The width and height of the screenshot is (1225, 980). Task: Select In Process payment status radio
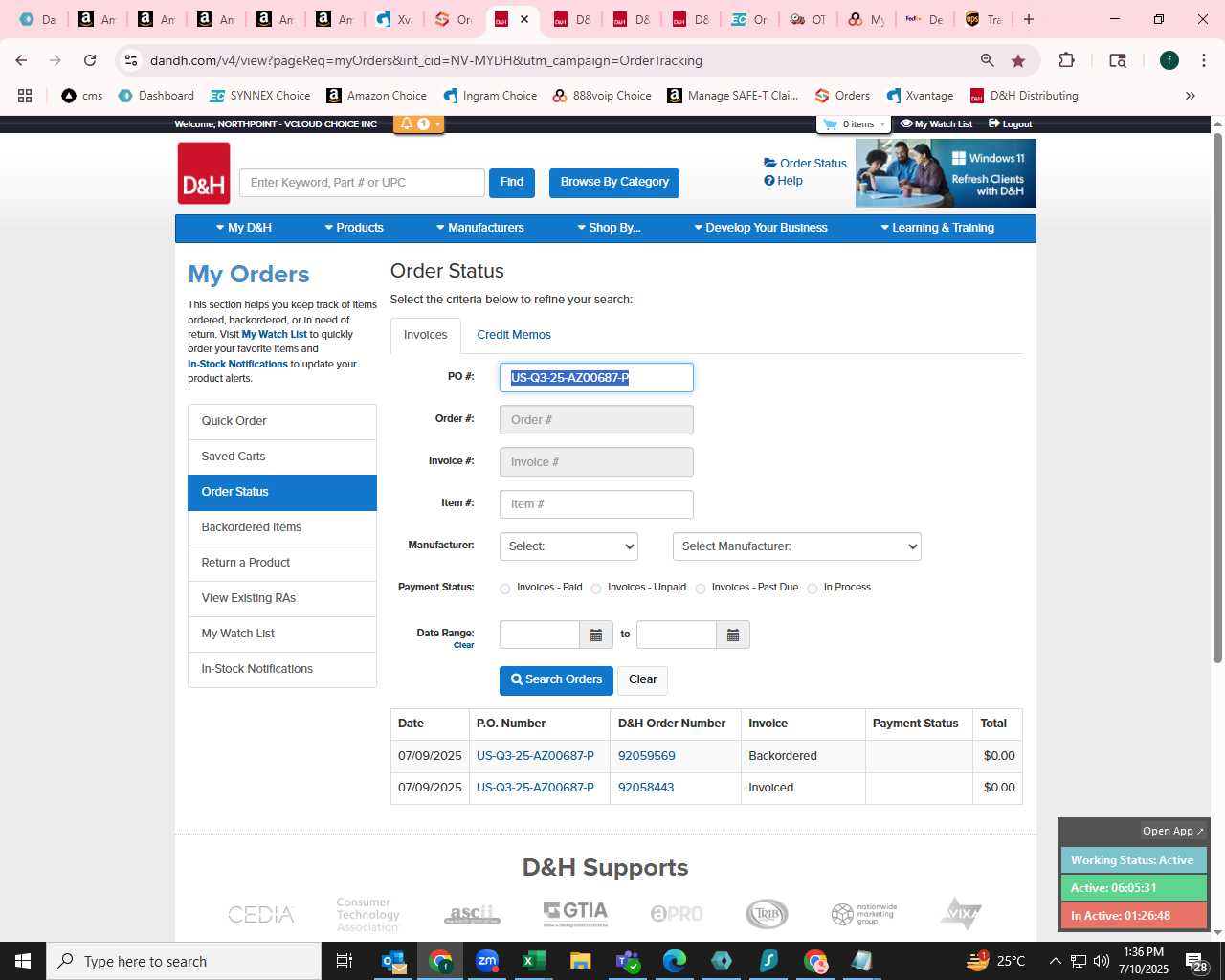click(813, 589)
